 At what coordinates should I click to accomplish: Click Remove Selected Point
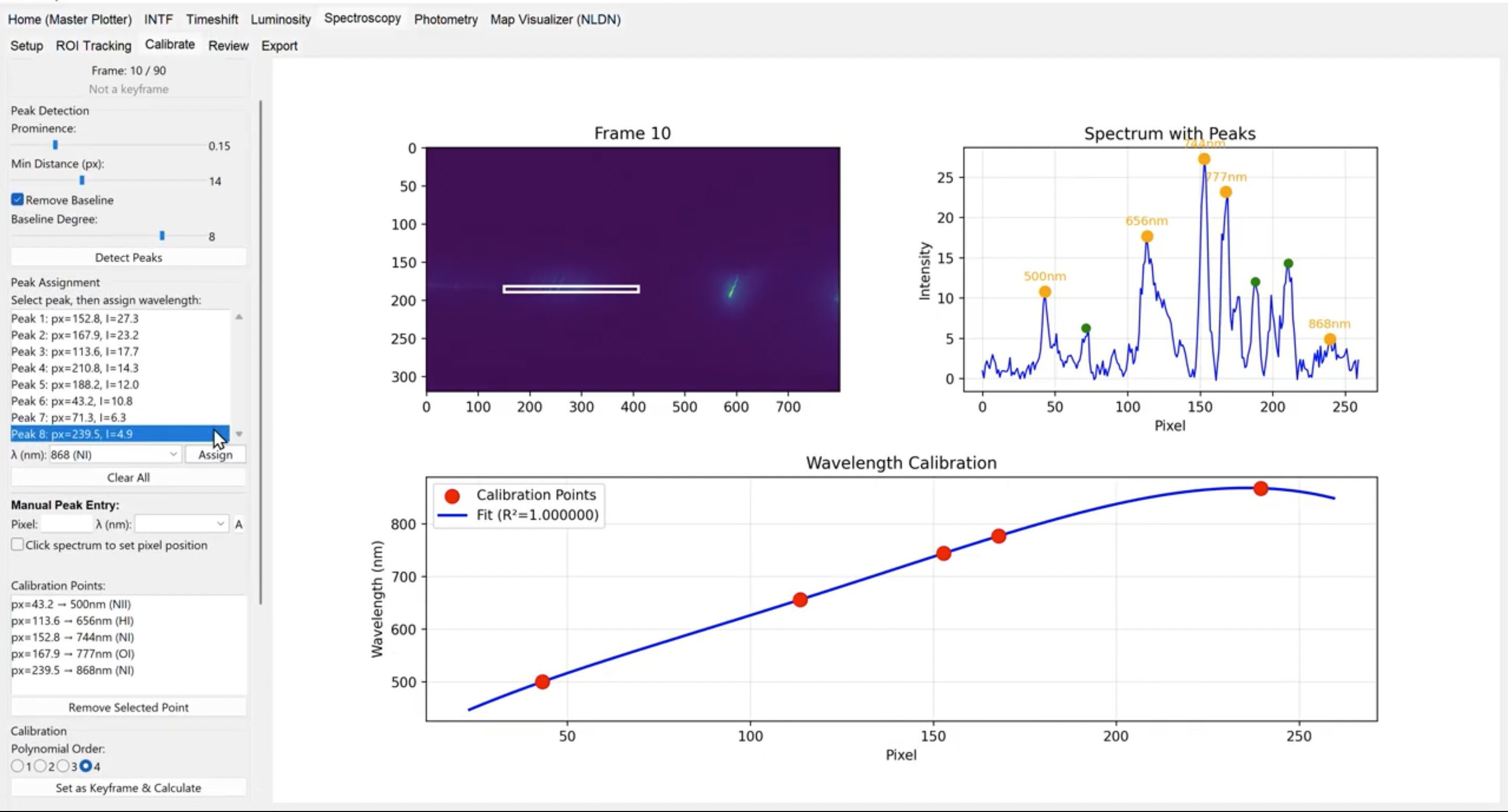128,707
